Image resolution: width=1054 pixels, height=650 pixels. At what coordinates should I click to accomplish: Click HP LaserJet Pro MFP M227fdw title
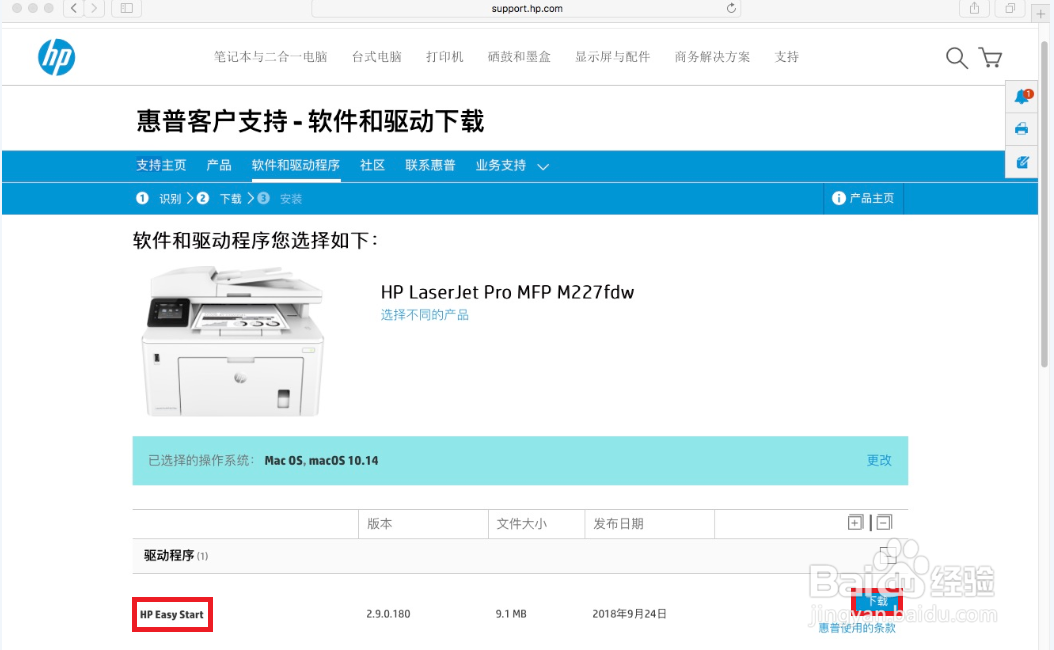point(508,292)
